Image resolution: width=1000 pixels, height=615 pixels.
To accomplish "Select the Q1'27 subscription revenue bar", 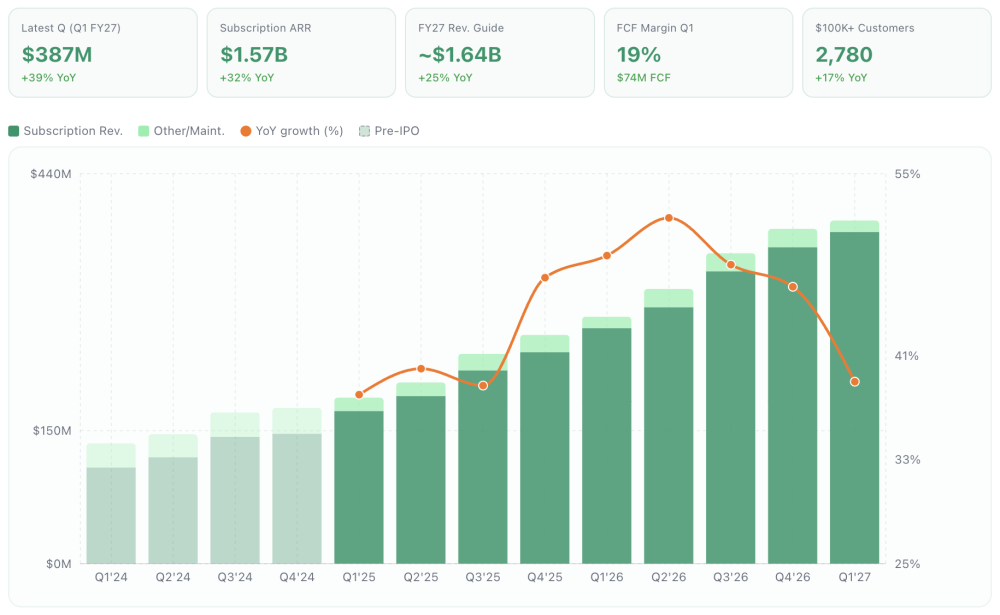I will [x=855, y=397].
